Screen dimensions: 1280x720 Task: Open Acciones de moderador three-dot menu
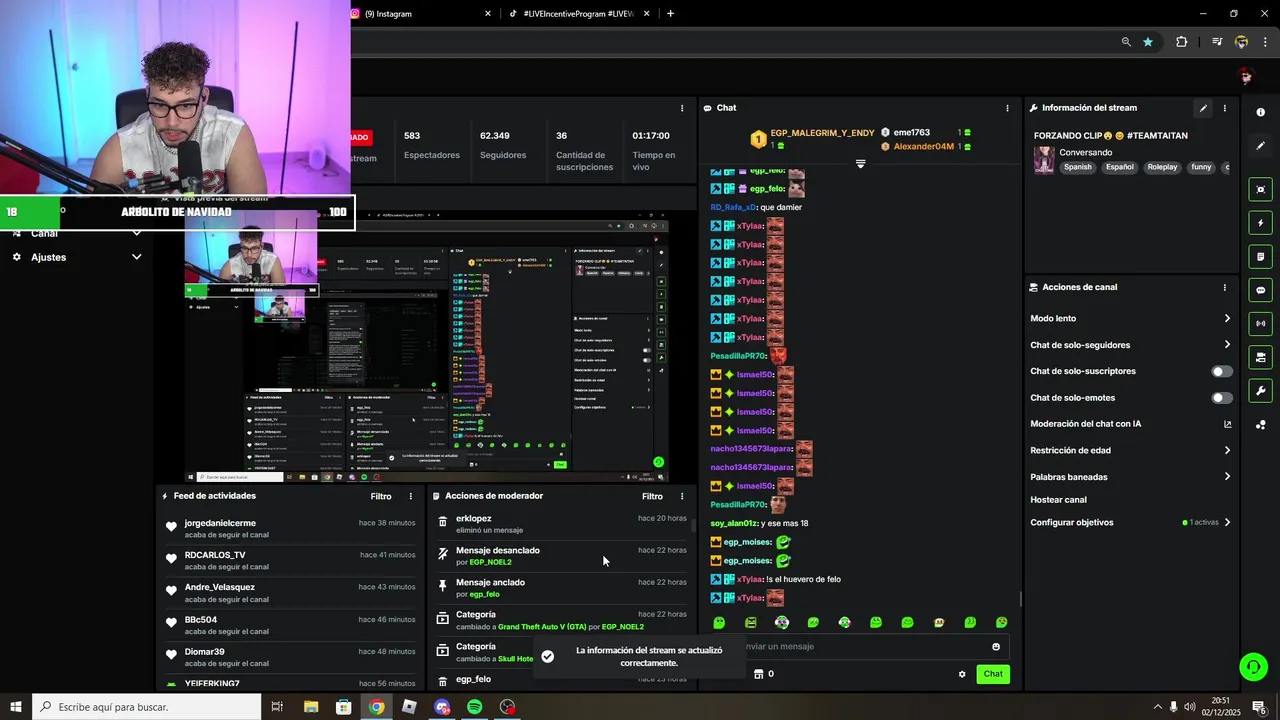pos(682,496)
